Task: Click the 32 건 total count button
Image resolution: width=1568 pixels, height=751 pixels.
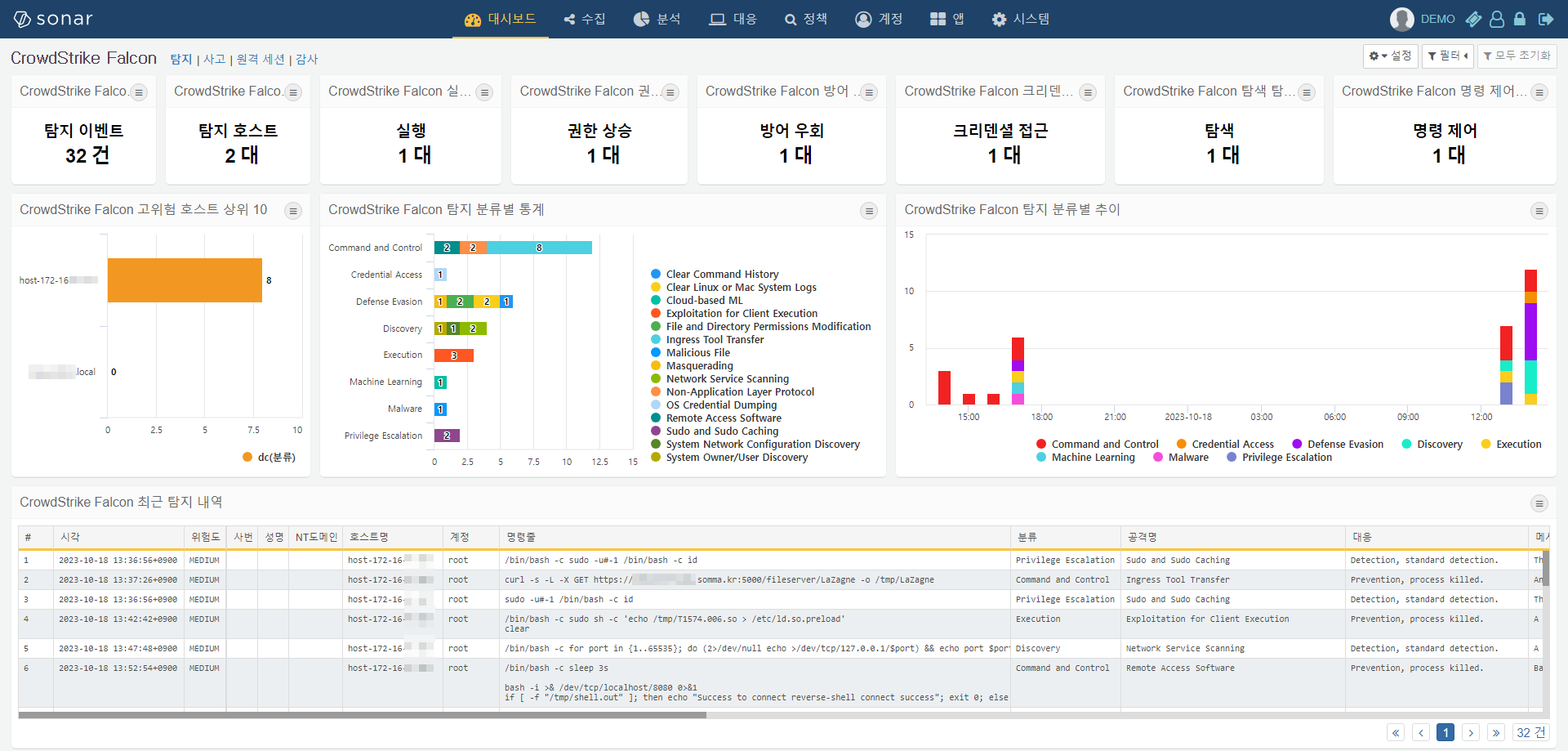Action: click(1531, 732)
